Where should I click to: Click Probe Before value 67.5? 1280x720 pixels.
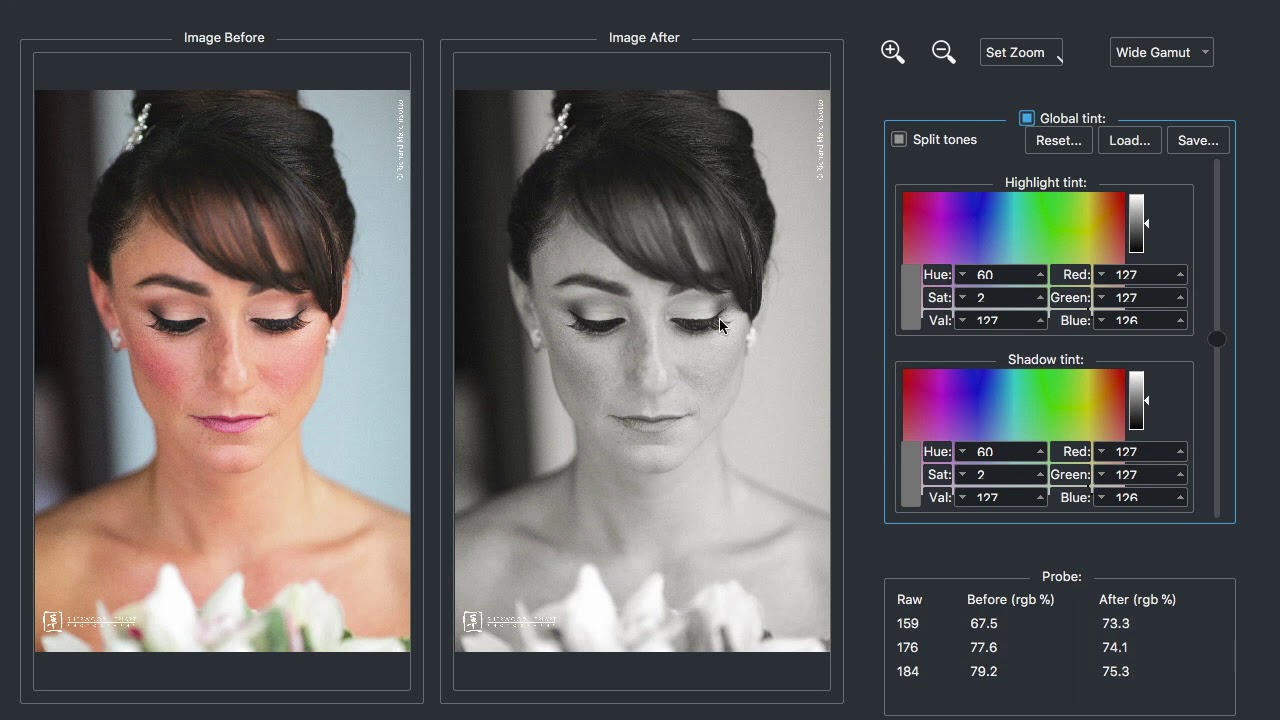pos(984,623)
